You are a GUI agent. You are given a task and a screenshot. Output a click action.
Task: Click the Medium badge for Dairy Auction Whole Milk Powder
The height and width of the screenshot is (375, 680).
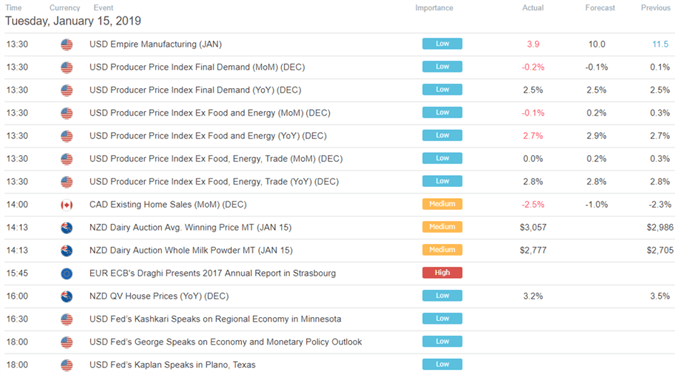pos(442,250)
